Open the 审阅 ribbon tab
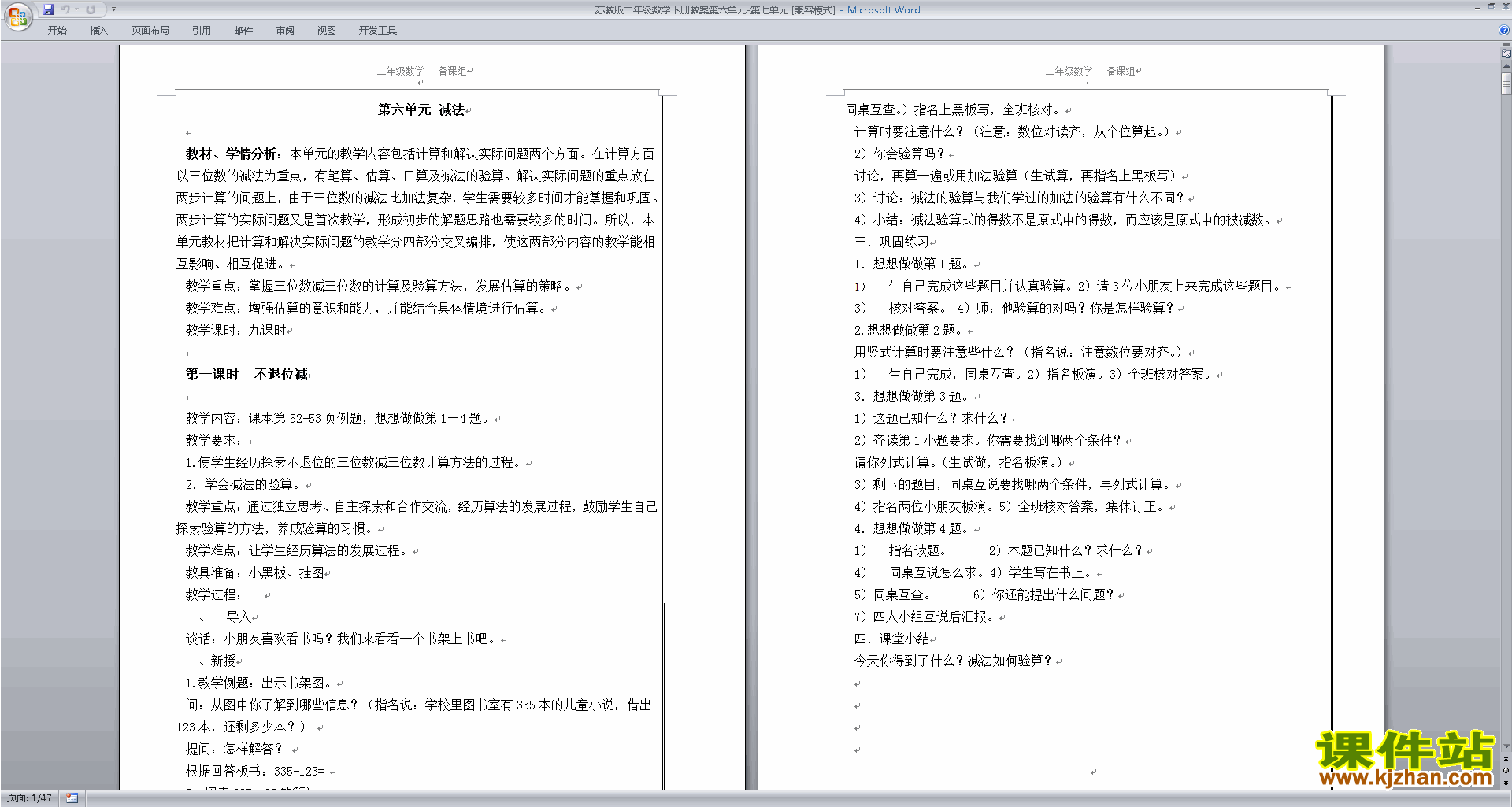The height and width of the screenshot is (807, 1512). click(285, 31)
